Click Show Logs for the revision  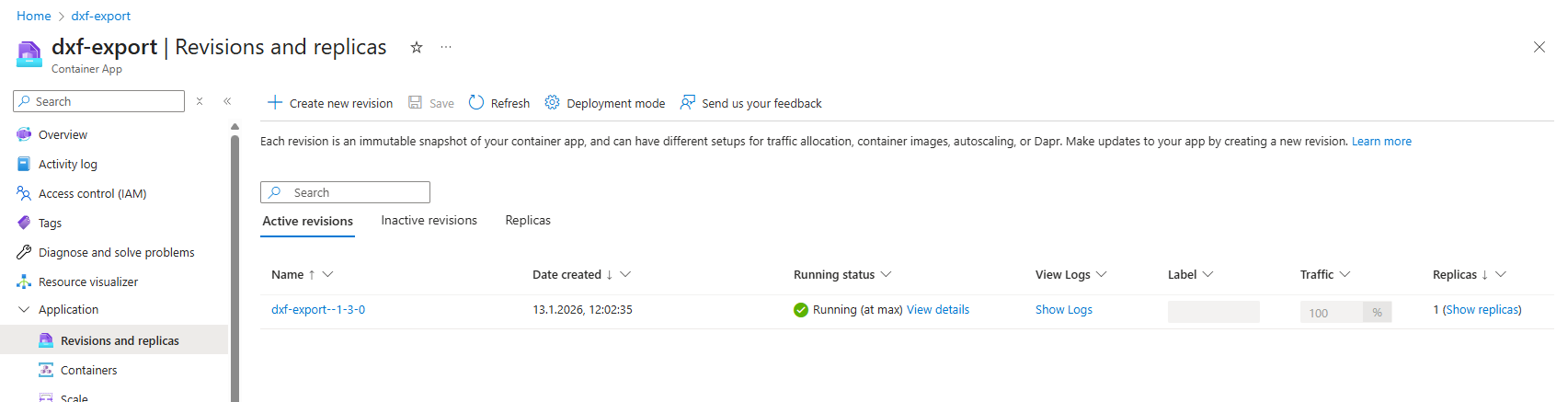1064,310
